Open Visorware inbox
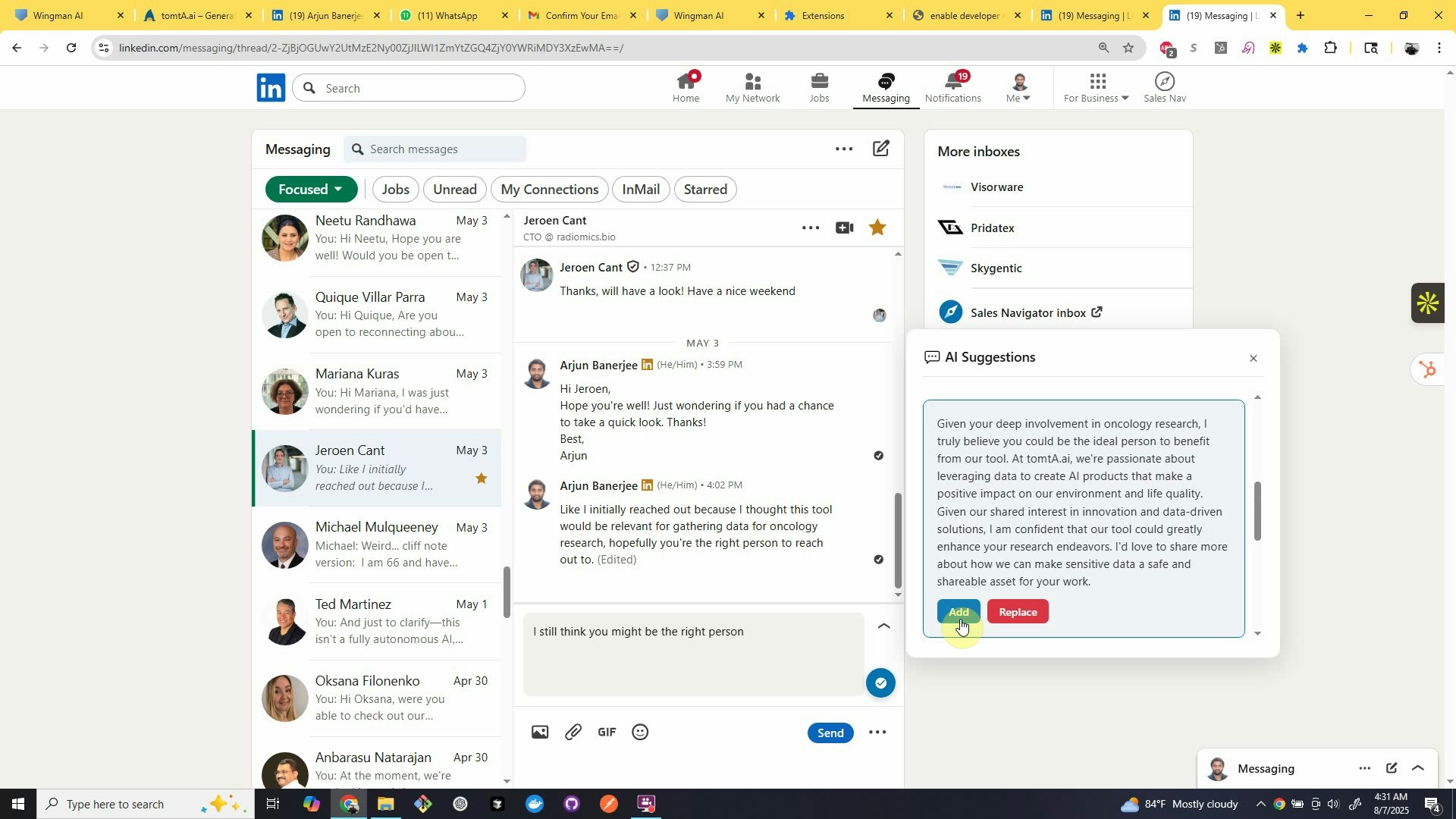This screenshot has height=819, width=1456. pyautogui.click(x=996, y=187)
